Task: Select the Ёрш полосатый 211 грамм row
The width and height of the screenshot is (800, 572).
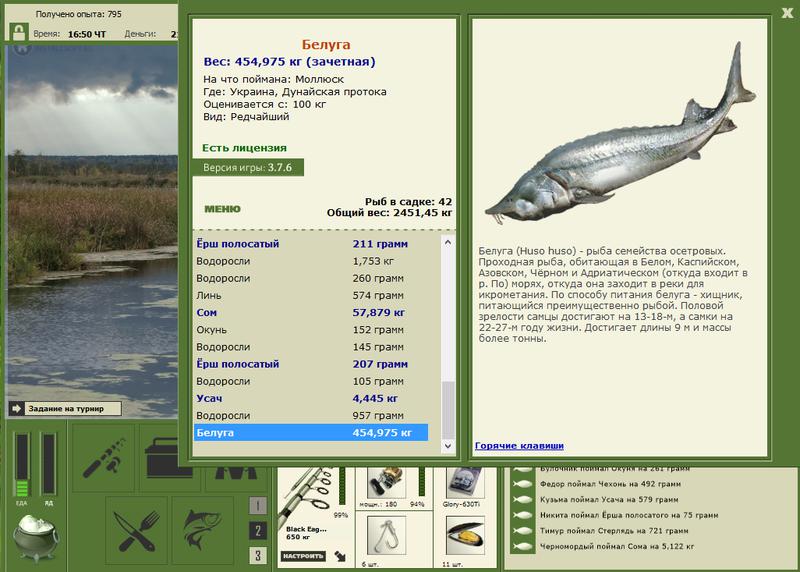Action: 311,244
